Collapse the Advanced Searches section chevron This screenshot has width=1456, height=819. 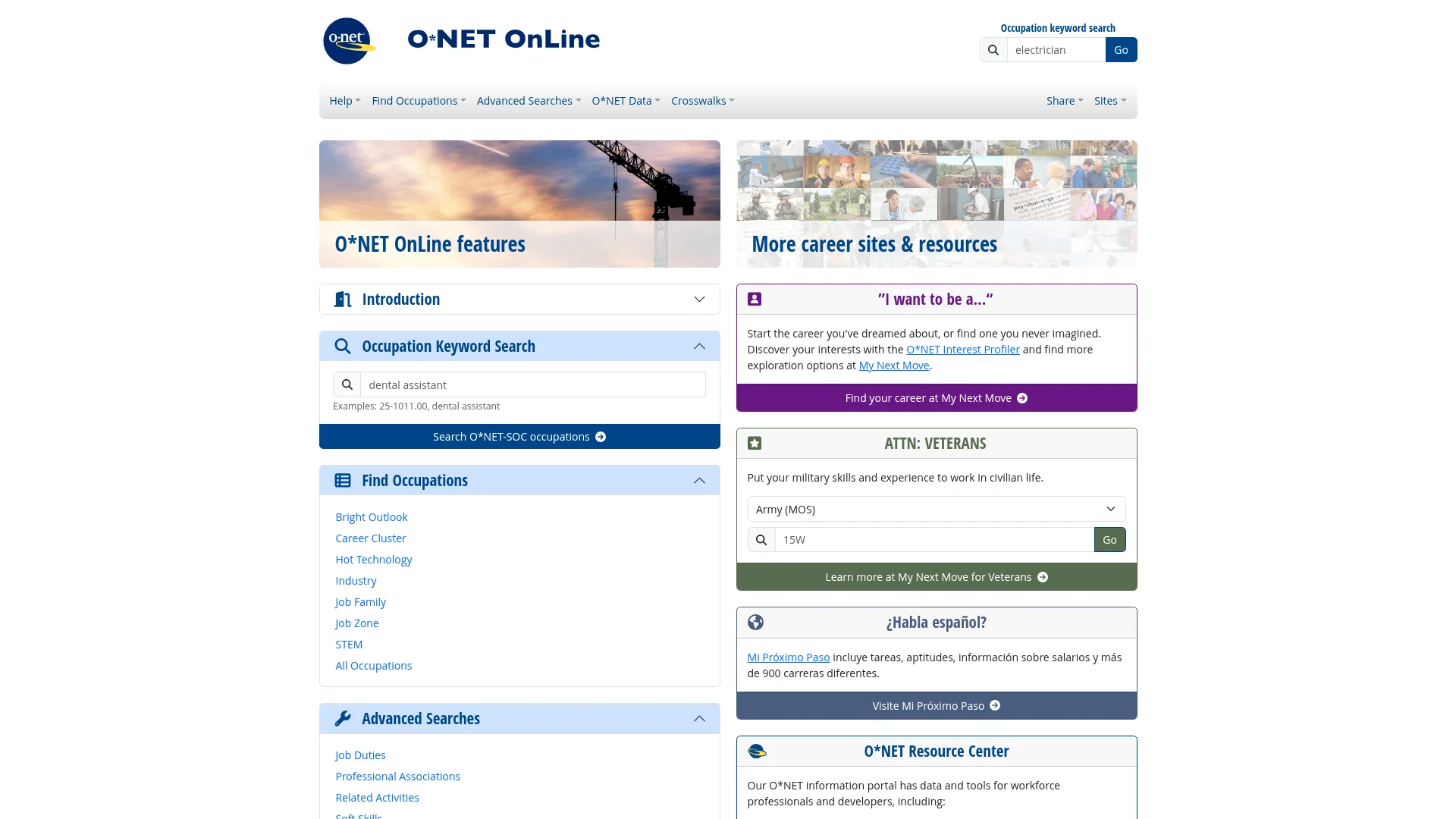tap(699, 719)
